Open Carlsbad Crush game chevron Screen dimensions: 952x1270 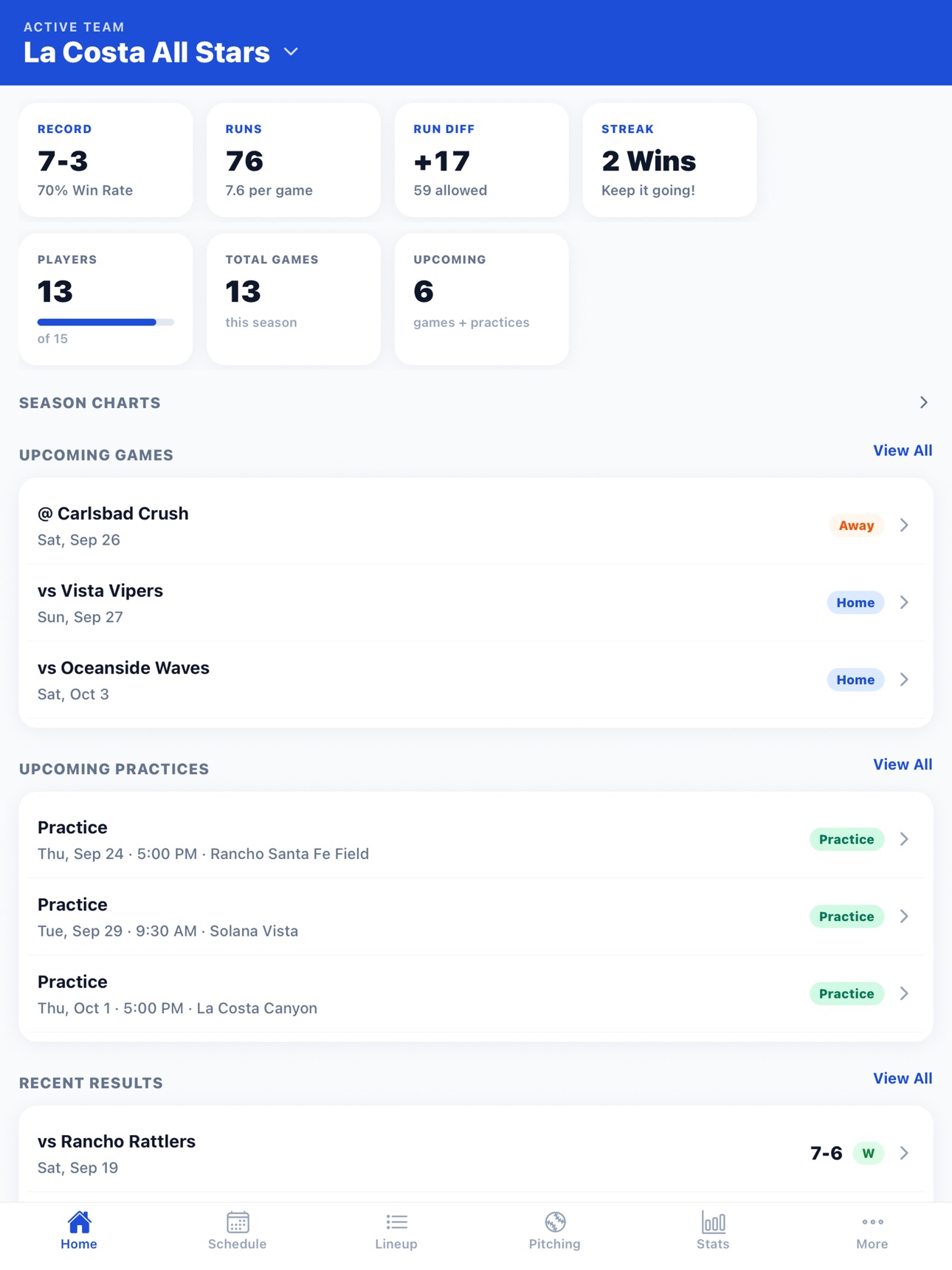[904, 525]
